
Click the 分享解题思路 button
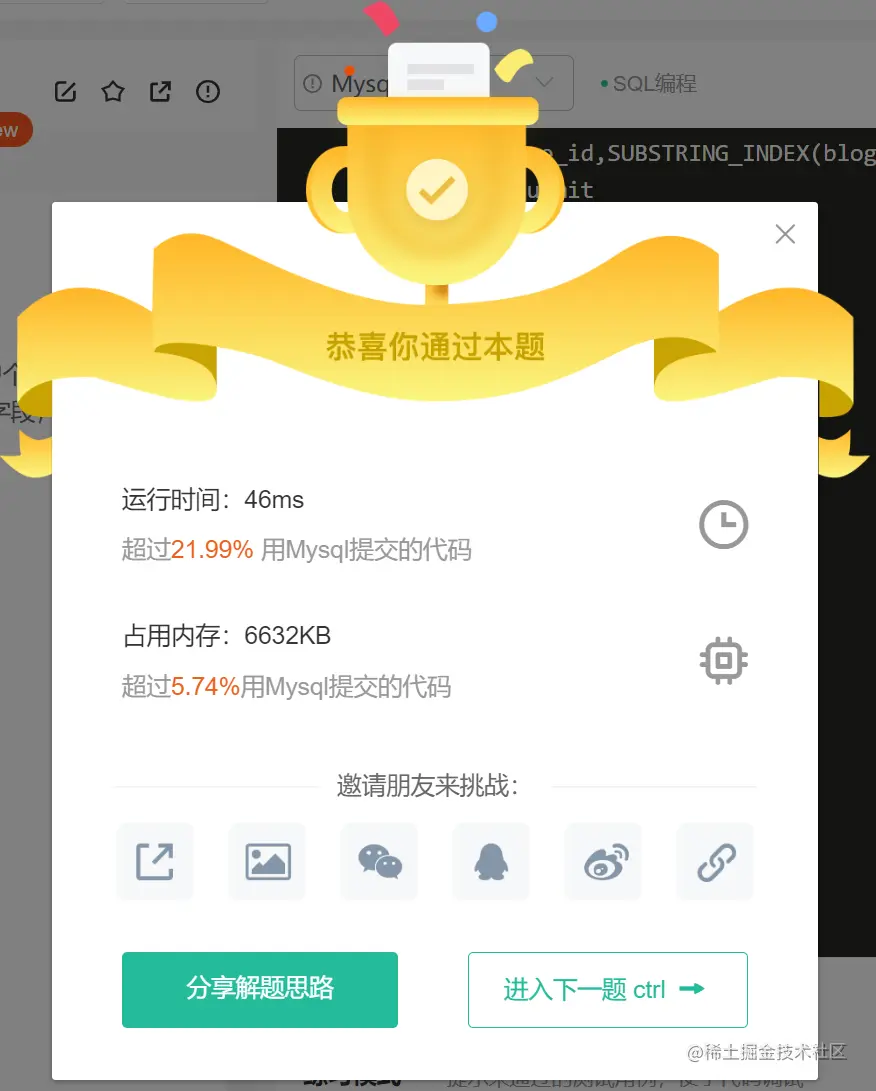(x=260, y=989)
